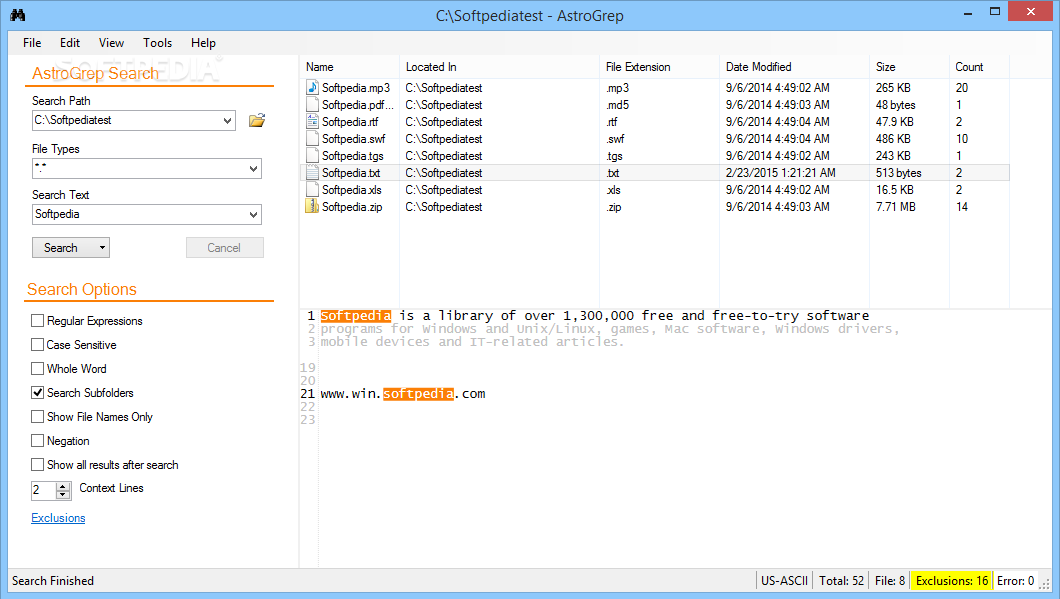
Task: Uncheck Search Subfolders
Action: point(38,392)
